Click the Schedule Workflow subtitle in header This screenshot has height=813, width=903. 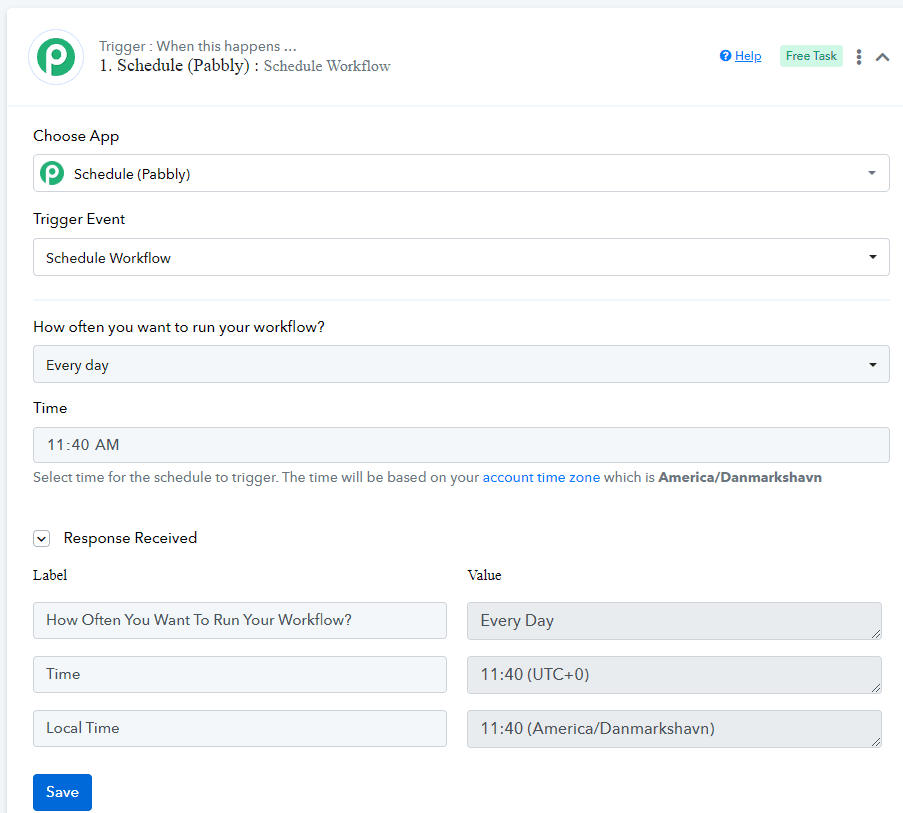pos(327,66)
